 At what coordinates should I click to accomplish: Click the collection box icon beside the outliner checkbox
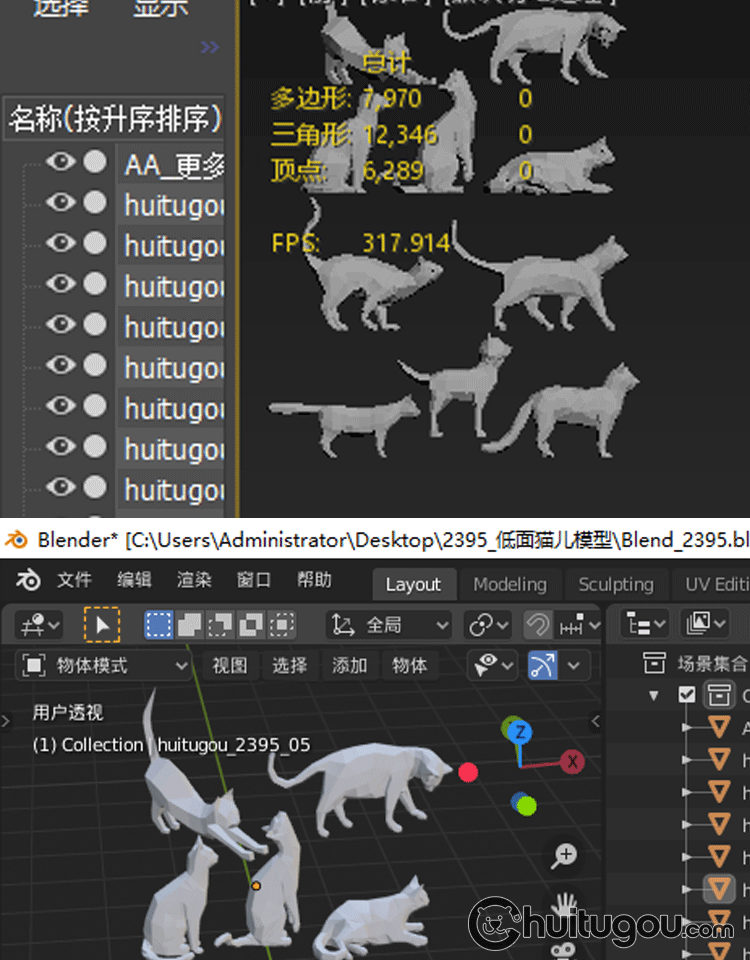tap(719, 695)
